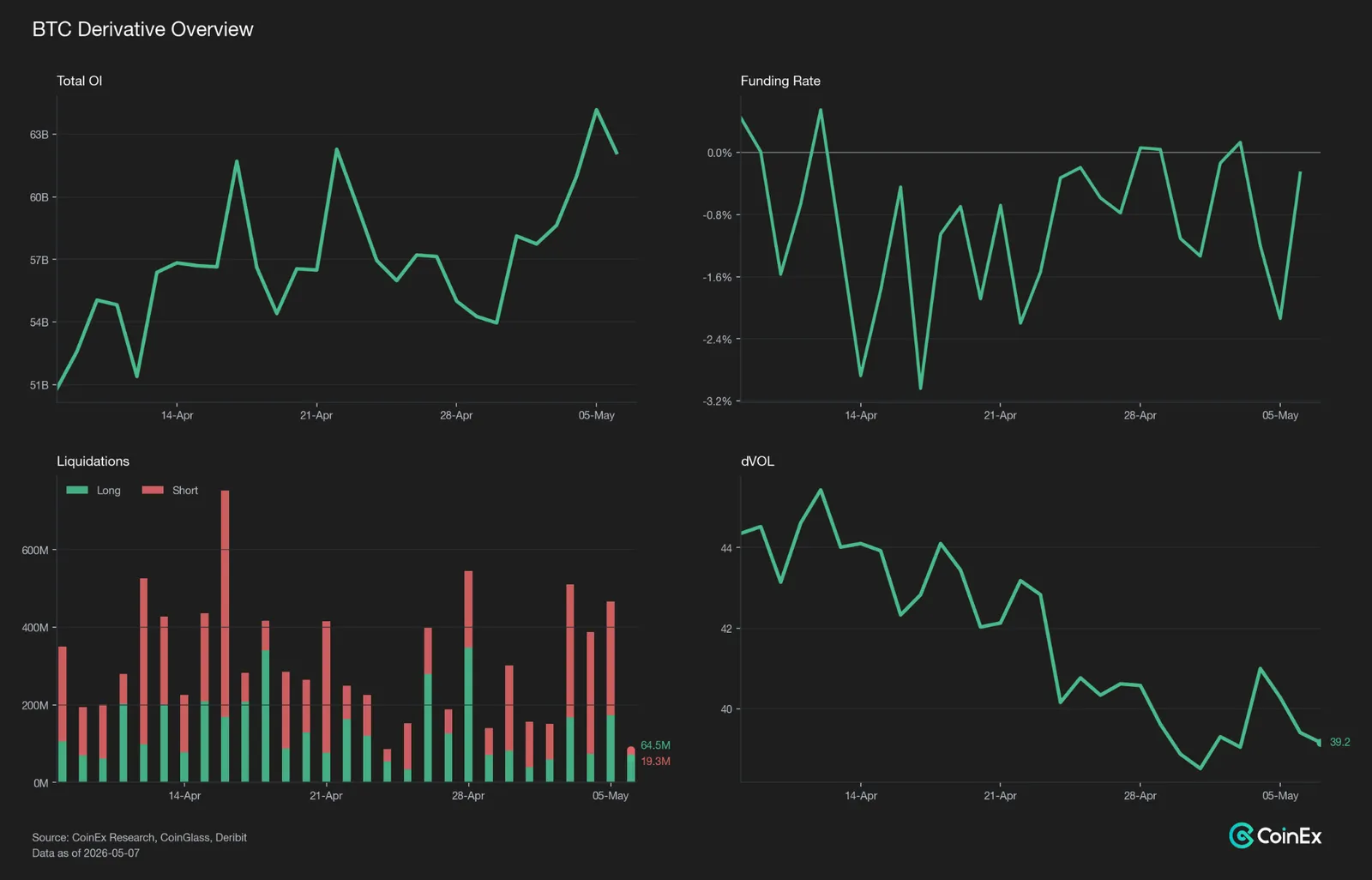Click the -3.2% label in Funding Rate

click(718, 401)
